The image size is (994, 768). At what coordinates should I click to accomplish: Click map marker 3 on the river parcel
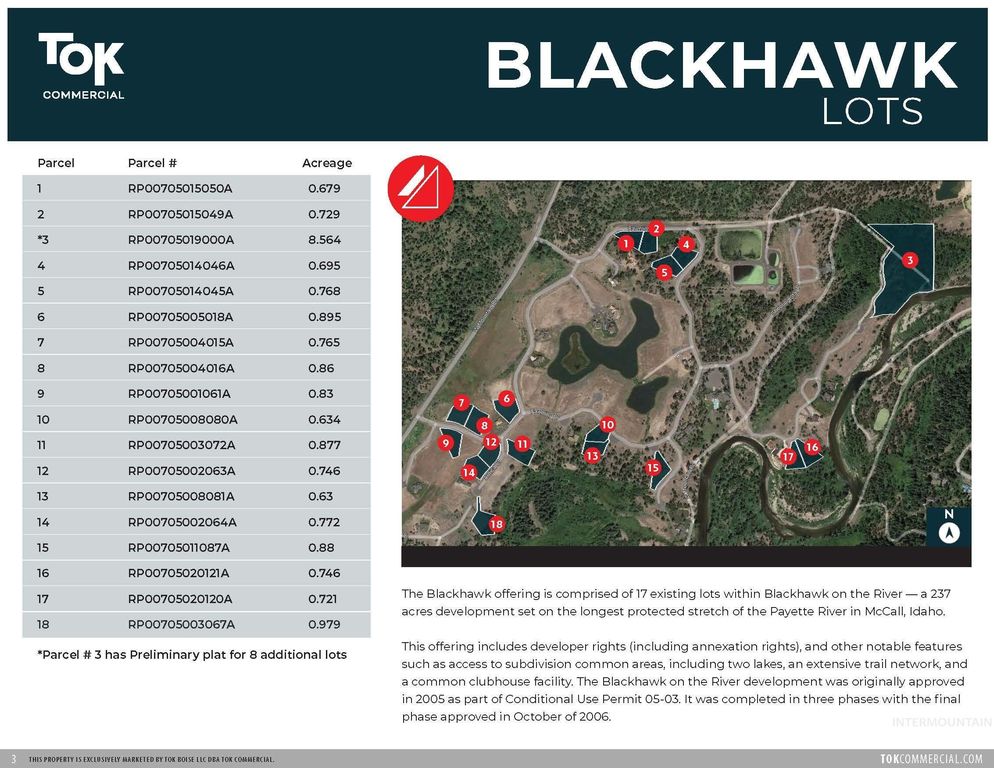[x=910, y=260]
